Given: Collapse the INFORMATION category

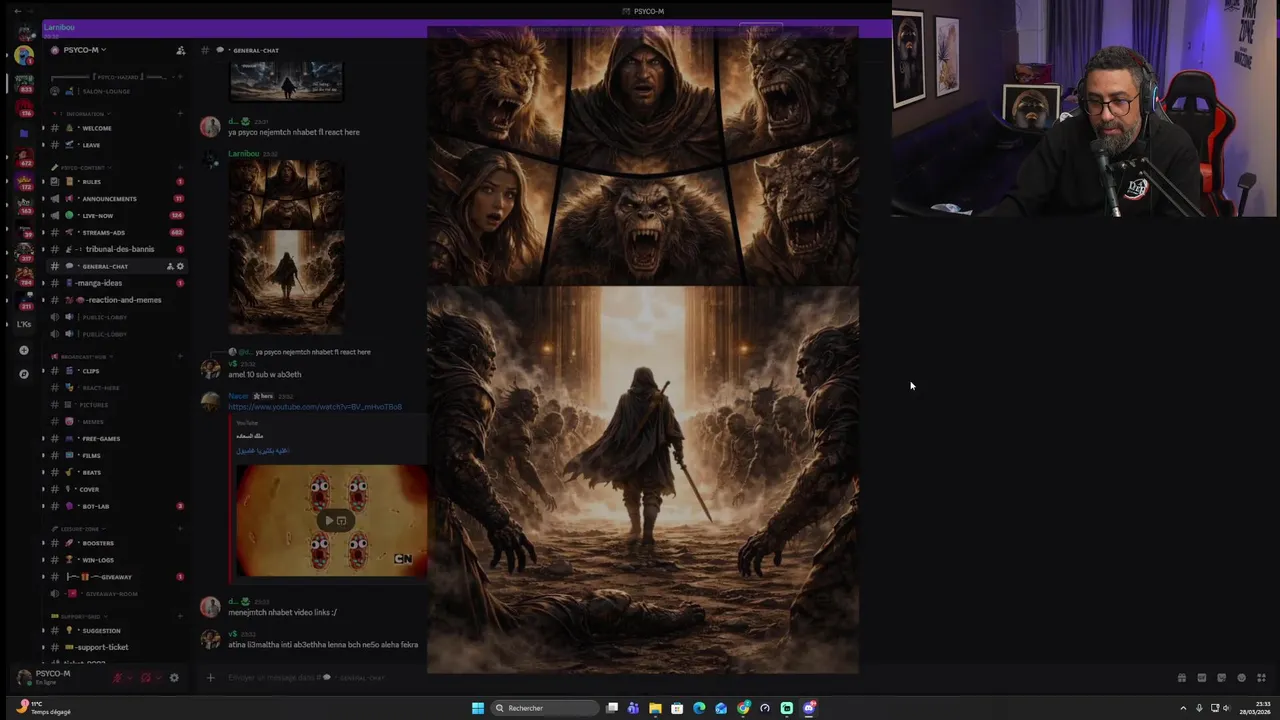Looking at the screenshot, I should (83, 114).
